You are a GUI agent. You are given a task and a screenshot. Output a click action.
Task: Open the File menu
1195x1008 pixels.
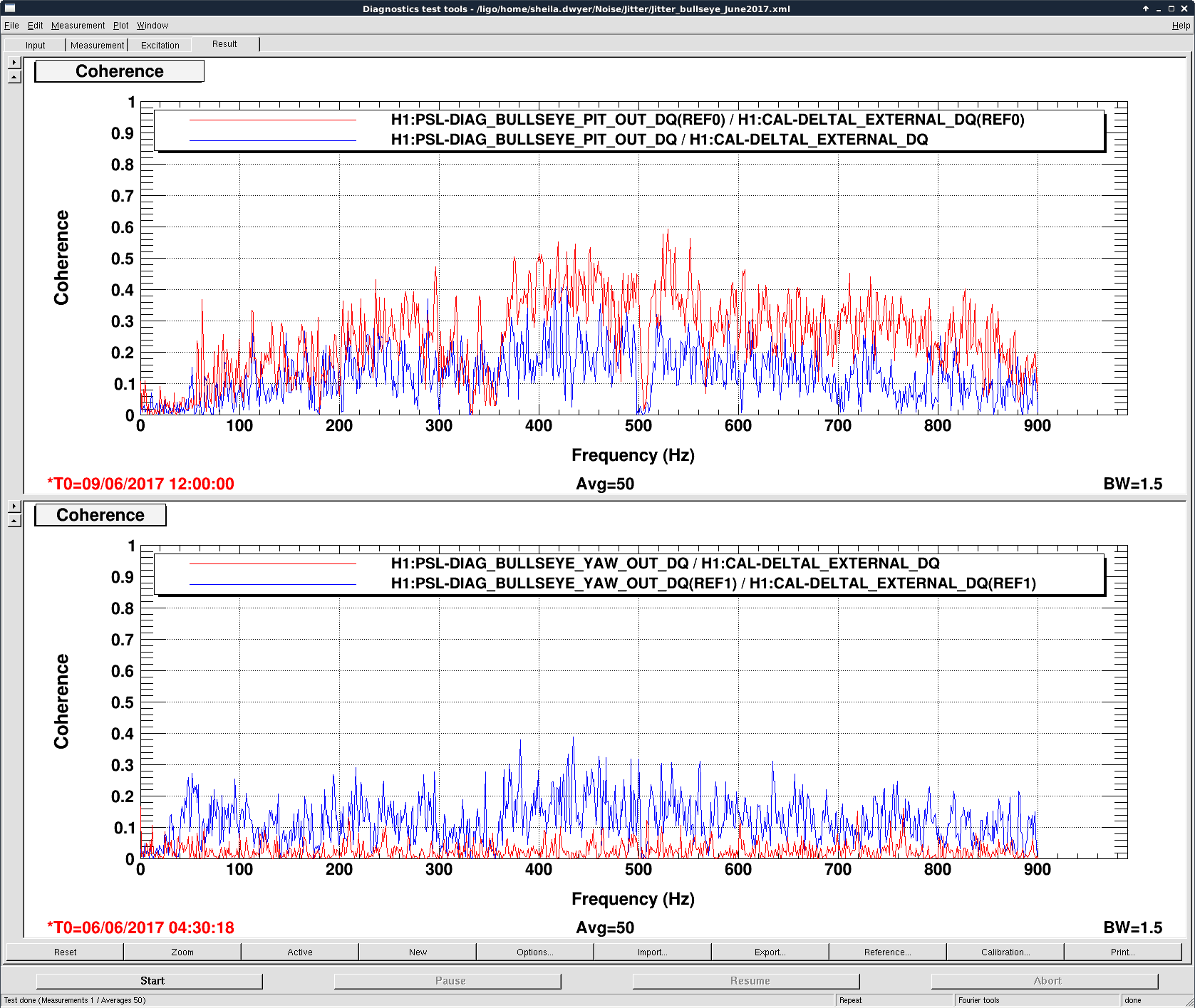point(11,26)
